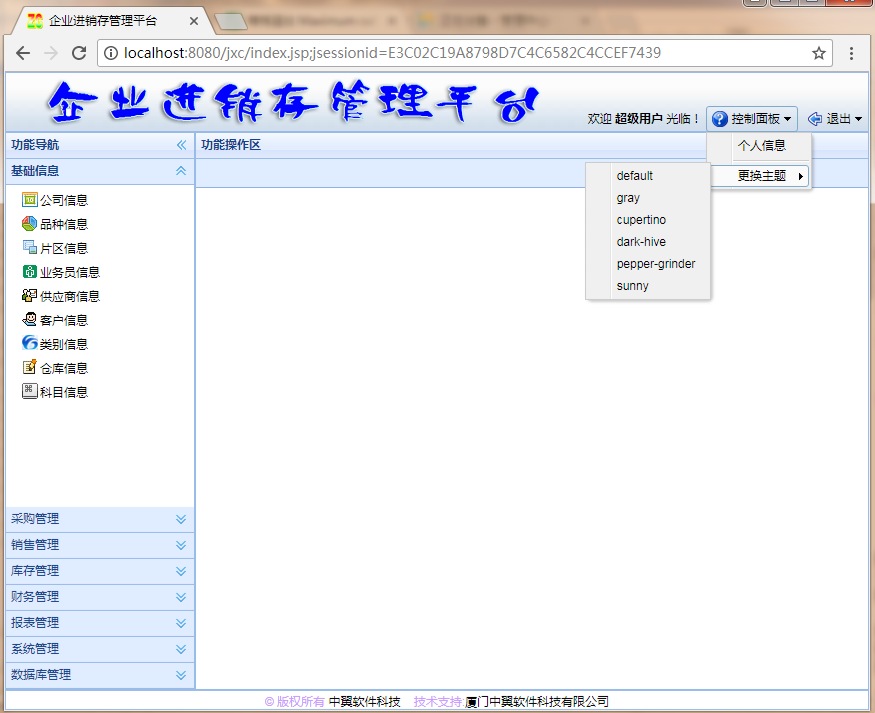Viewport: 875px width, 713px height.
Task: Select the gray theme from the menu
Action: 628,197
